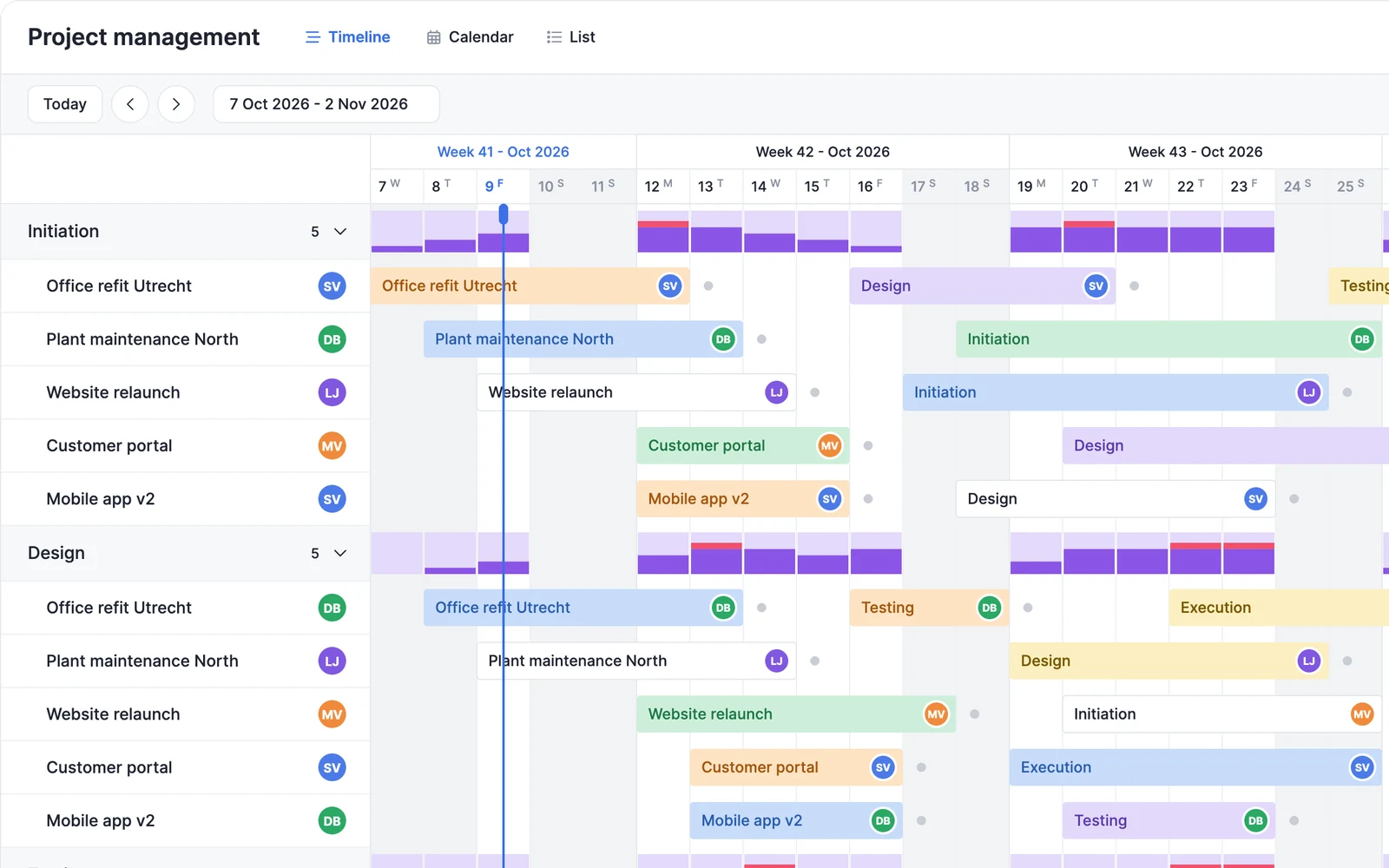1389x868 pixels.
Task: Select the orange Mobile app v2 timeline bar
Action: tap(743, 499)
